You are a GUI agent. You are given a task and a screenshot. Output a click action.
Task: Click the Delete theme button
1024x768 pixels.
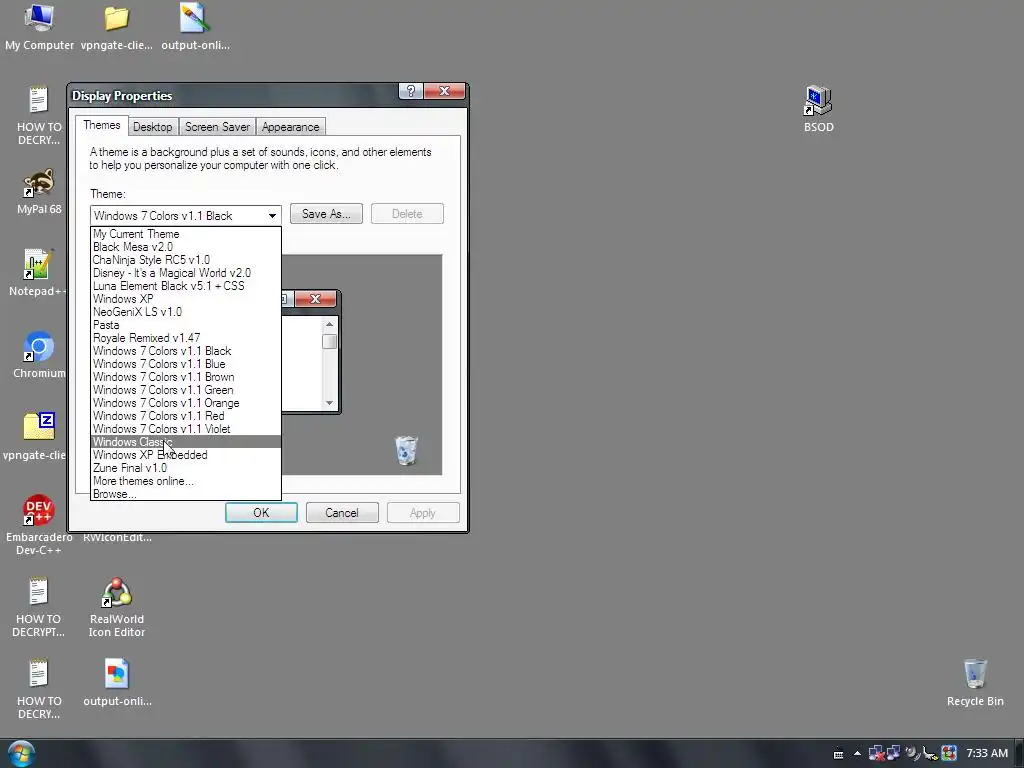click(x=407, y=214)
